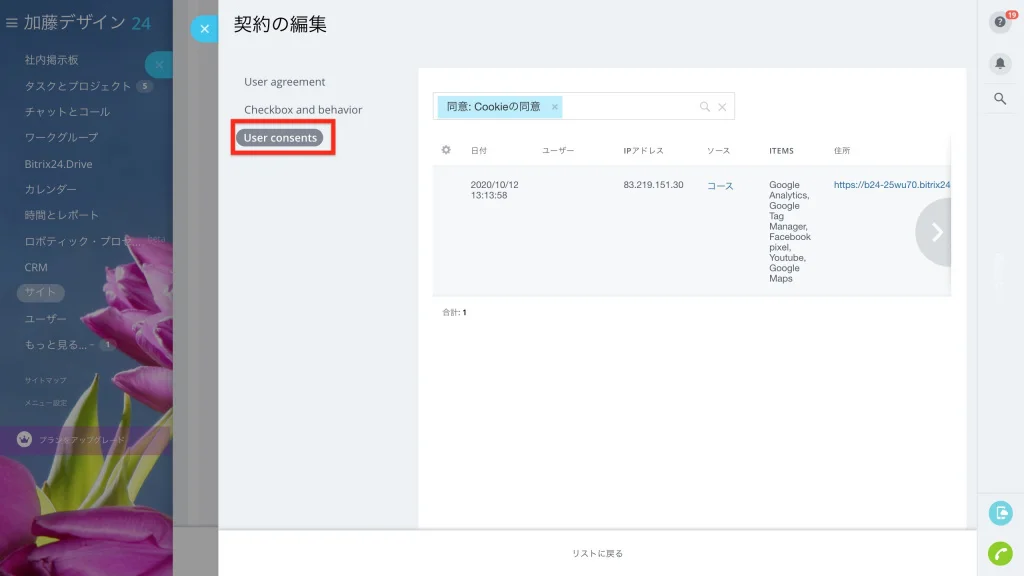
Task: Open ロボティック・プロセス menu item
Action: [x=83, y=241]
